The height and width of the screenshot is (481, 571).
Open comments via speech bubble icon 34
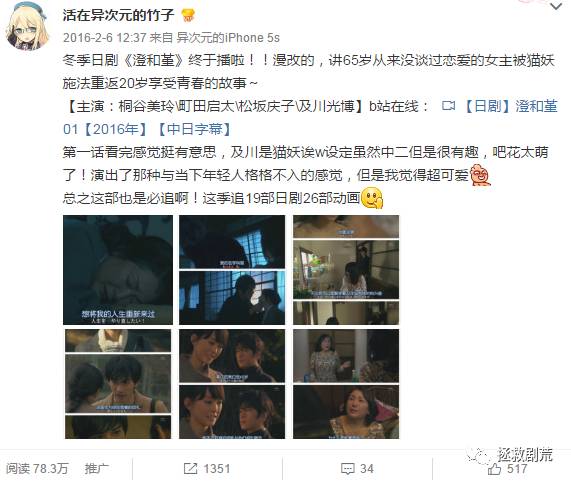tap(347, 468)
